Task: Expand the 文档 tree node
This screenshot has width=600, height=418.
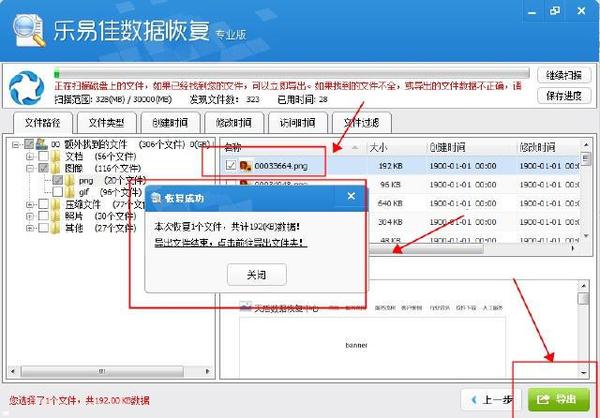Action: coord(30,156)
